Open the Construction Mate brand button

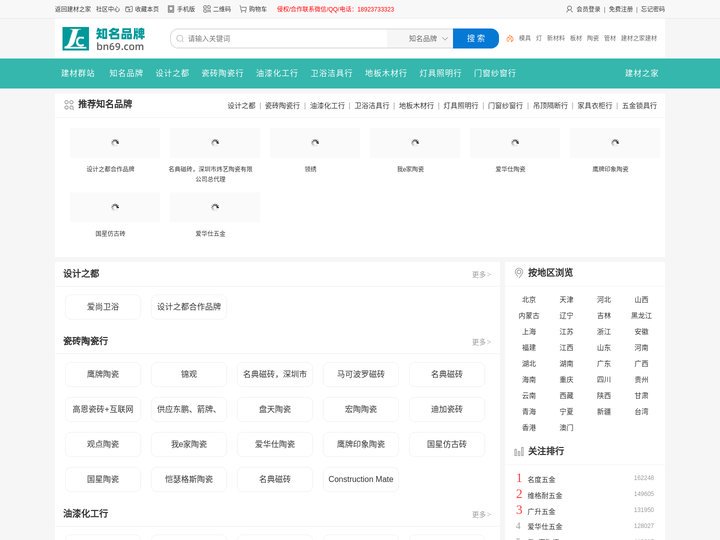coord(361,479)
